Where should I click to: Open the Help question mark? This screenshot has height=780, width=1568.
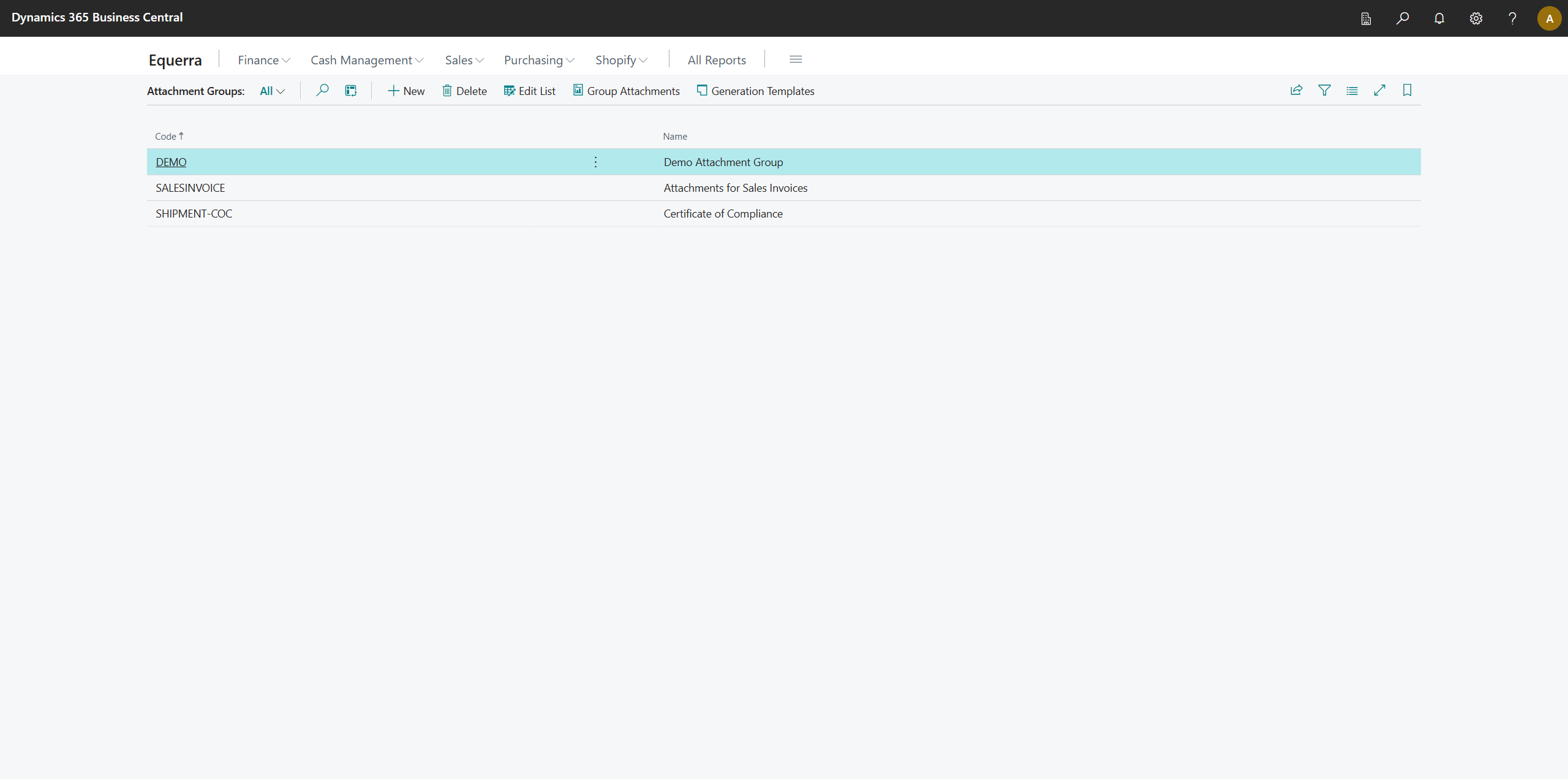point(1512,18)
